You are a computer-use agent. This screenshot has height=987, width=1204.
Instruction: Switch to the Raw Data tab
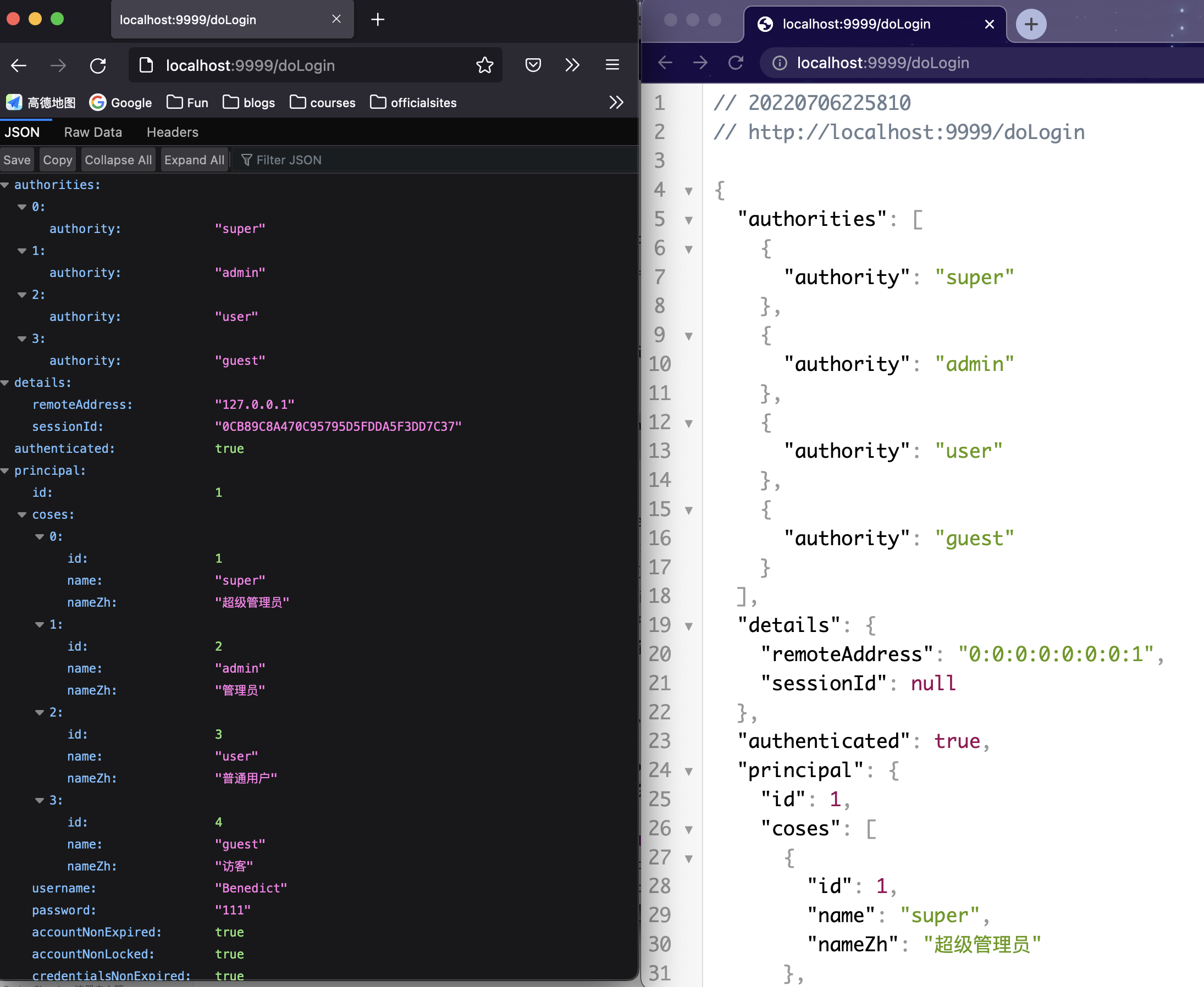coord(93,132)
